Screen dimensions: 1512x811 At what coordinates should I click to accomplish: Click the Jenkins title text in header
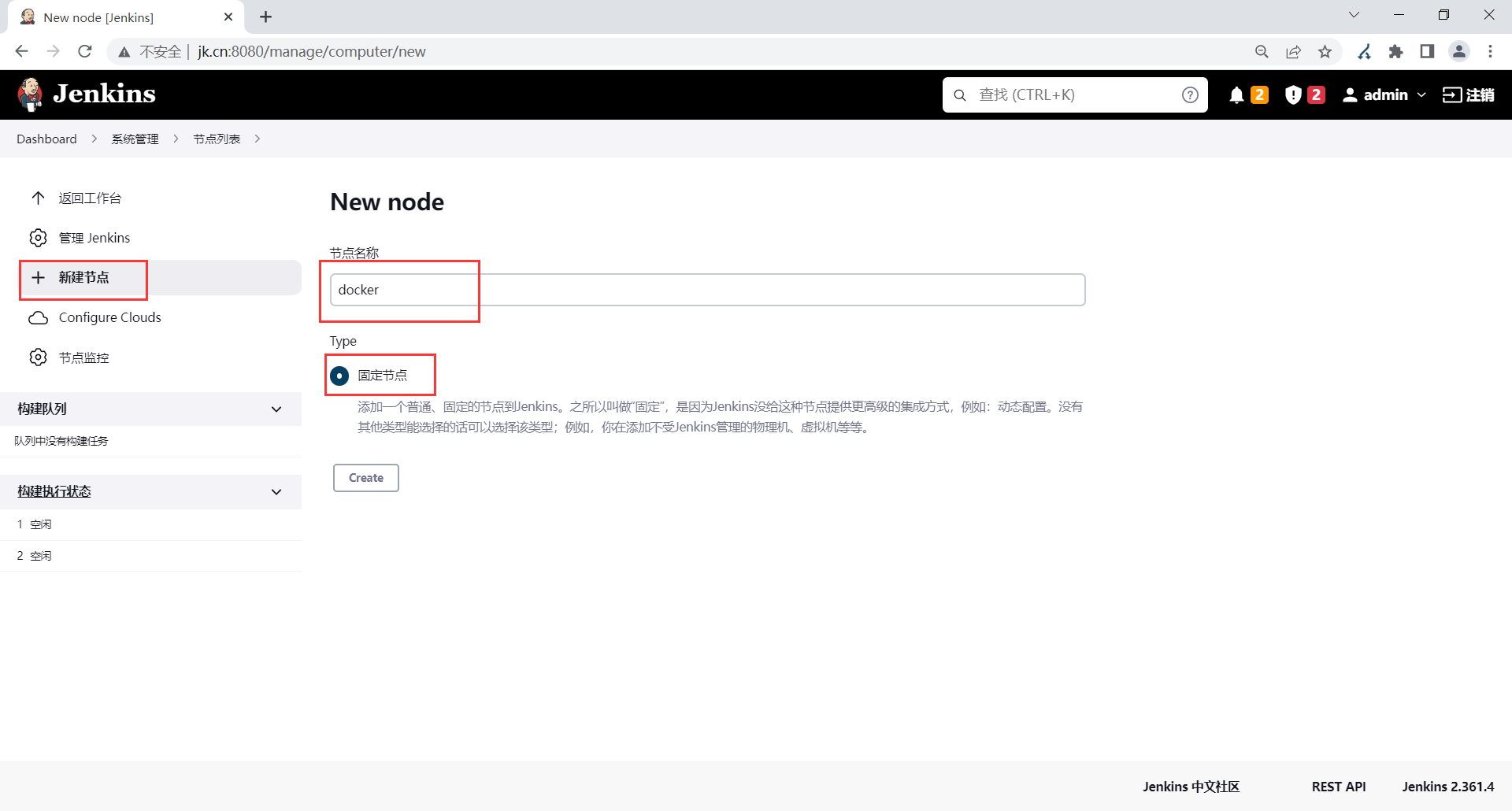point(104,94)
